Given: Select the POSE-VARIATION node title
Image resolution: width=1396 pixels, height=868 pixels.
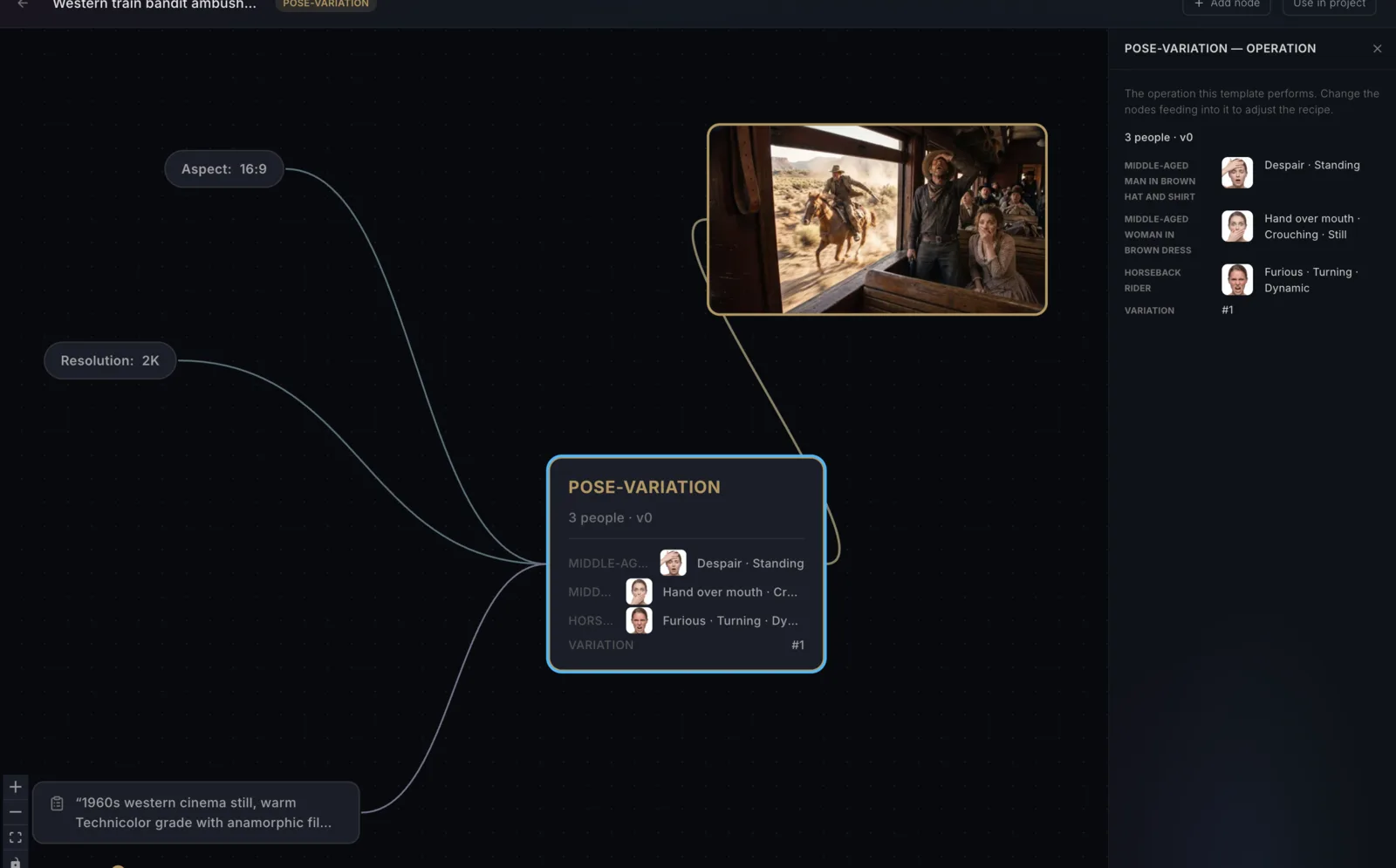Looking at the screenshot, I should tap(644, 487).
